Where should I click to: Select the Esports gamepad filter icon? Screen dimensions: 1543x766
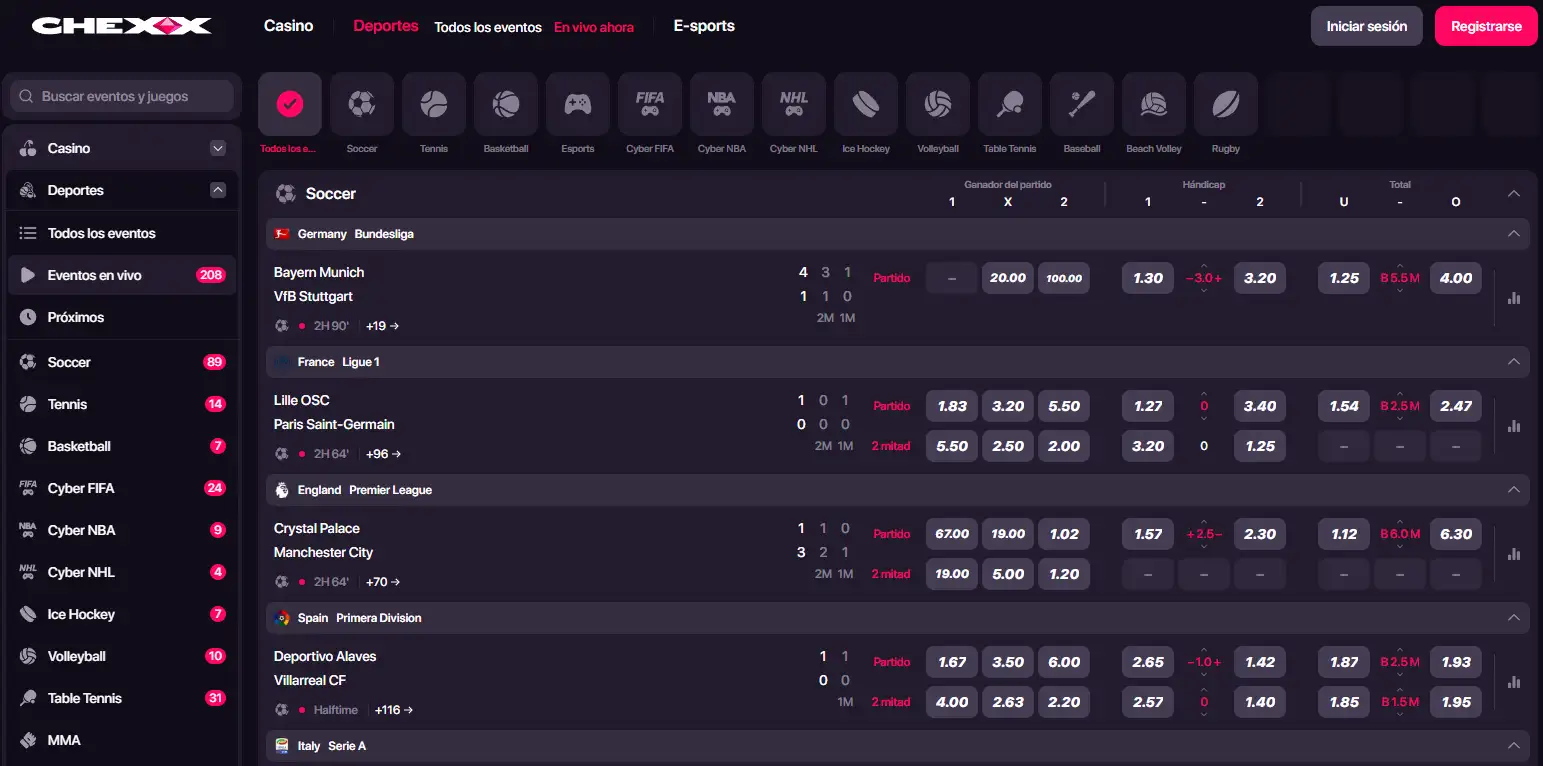point(578,104)
